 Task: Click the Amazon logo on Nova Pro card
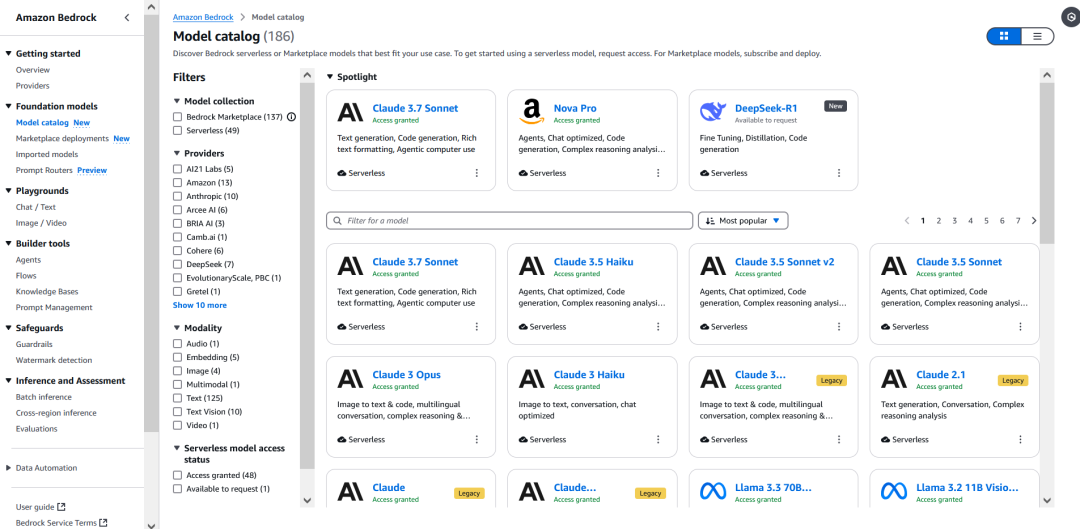tap(531, 112)
